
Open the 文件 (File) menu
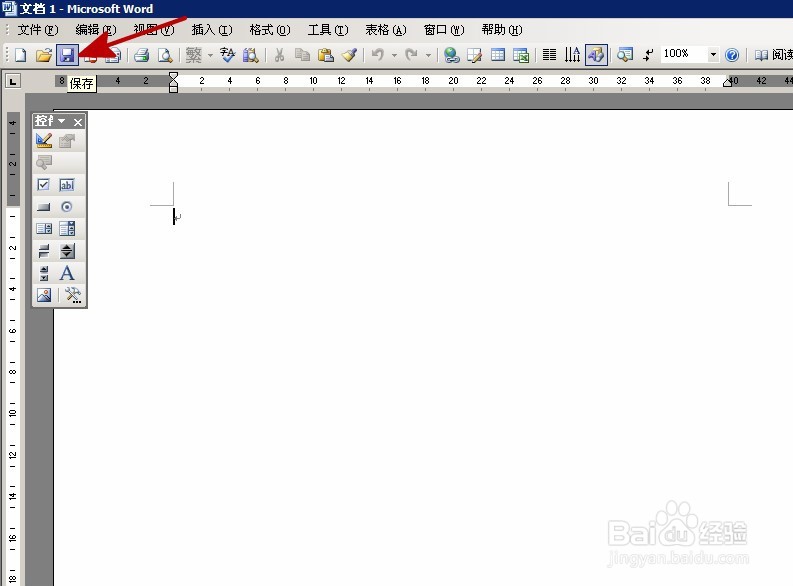tap(38, 30)
